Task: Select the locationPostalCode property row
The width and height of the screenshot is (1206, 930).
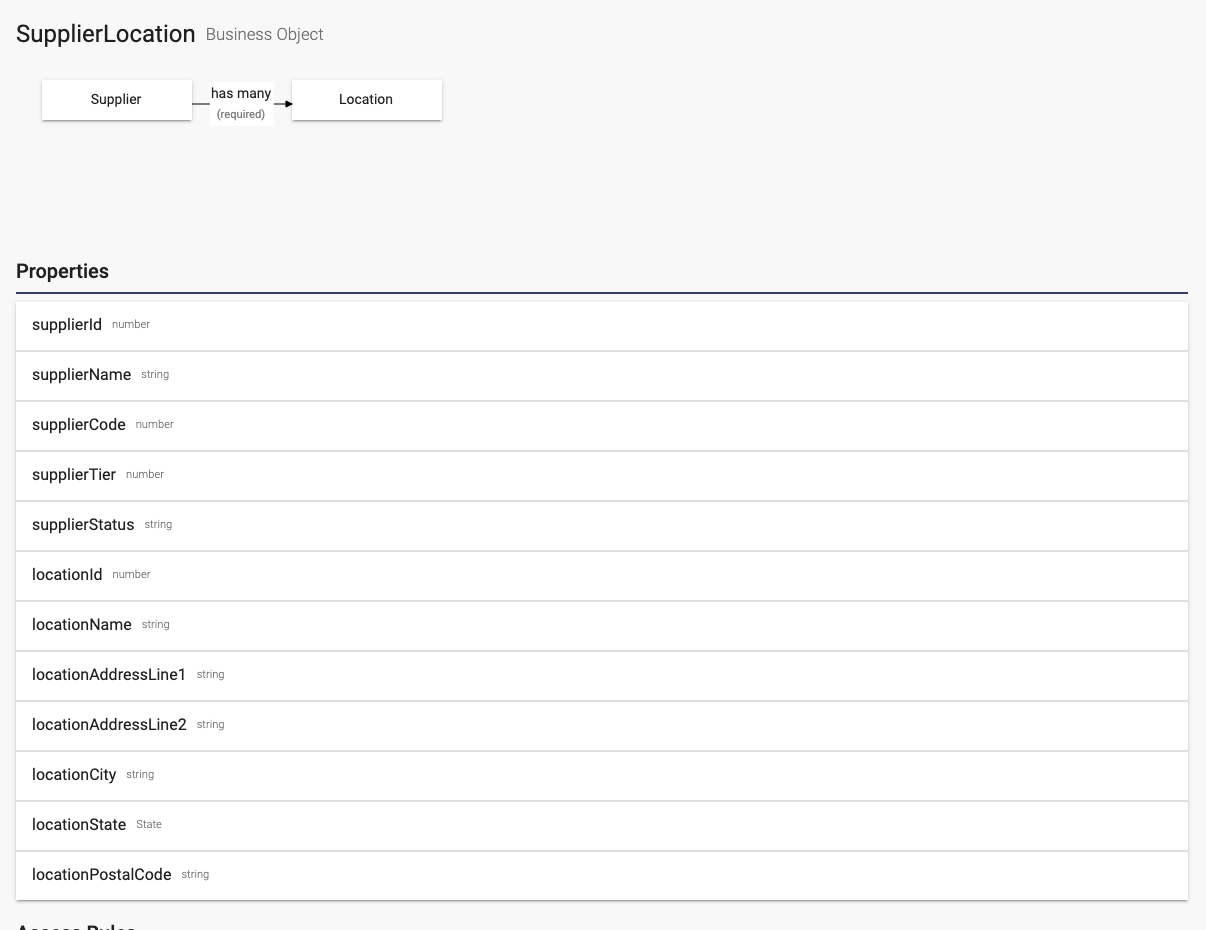Action: point(602,876)
